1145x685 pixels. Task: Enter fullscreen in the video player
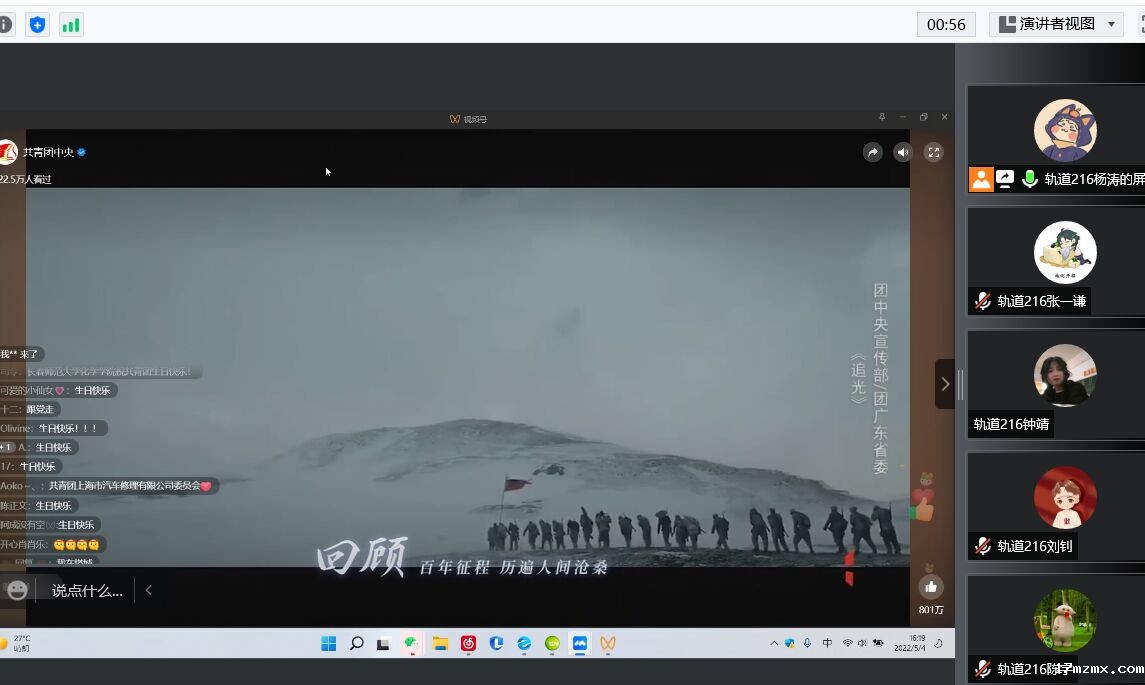pyautogui.click(x=934, y=152)
